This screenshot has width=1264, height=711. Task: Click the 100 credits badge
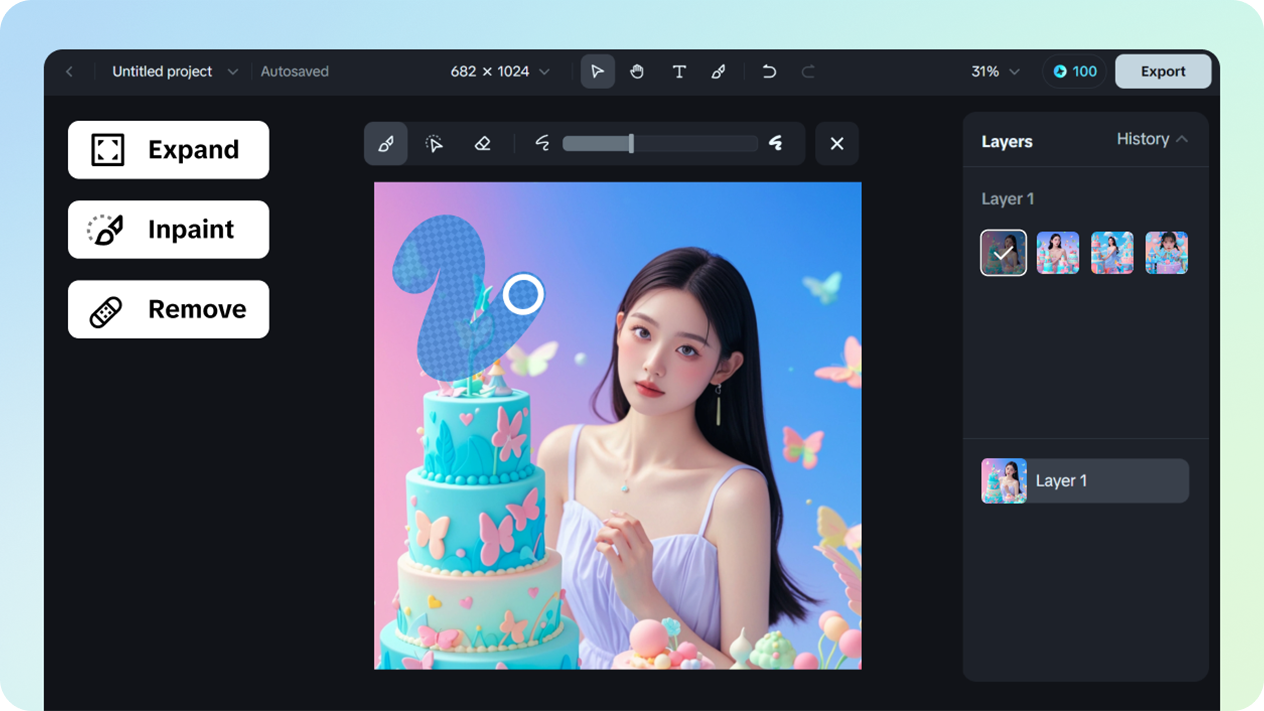(1075, 72)
